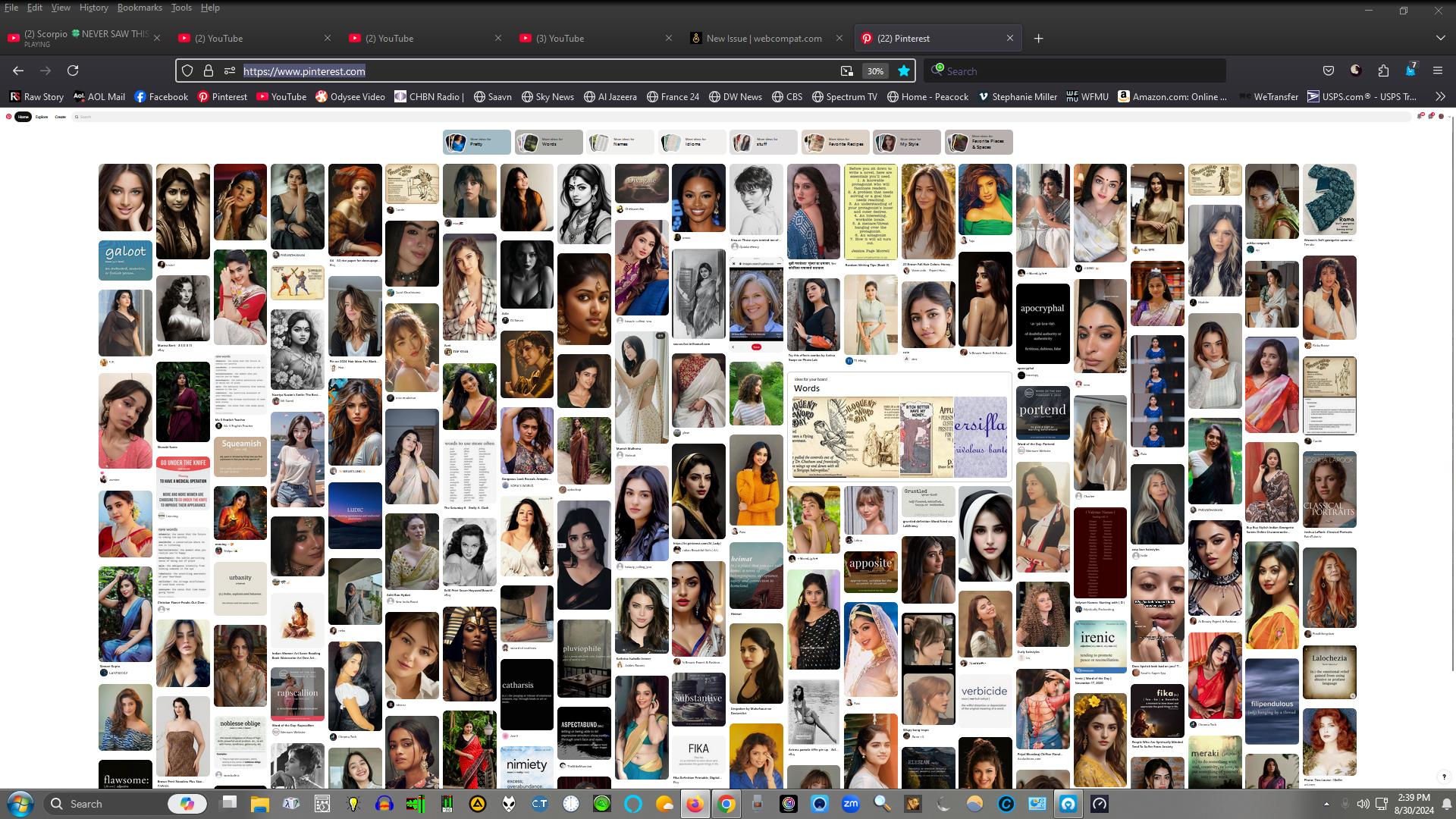Open the Raw Story bookmark
Viewport: 1456px width, 819px height.
tap(36, 96)
